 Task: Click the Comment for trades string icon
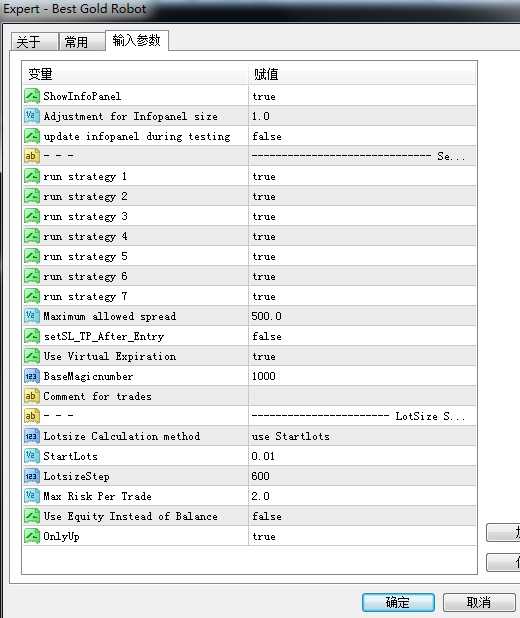[32, 396]
